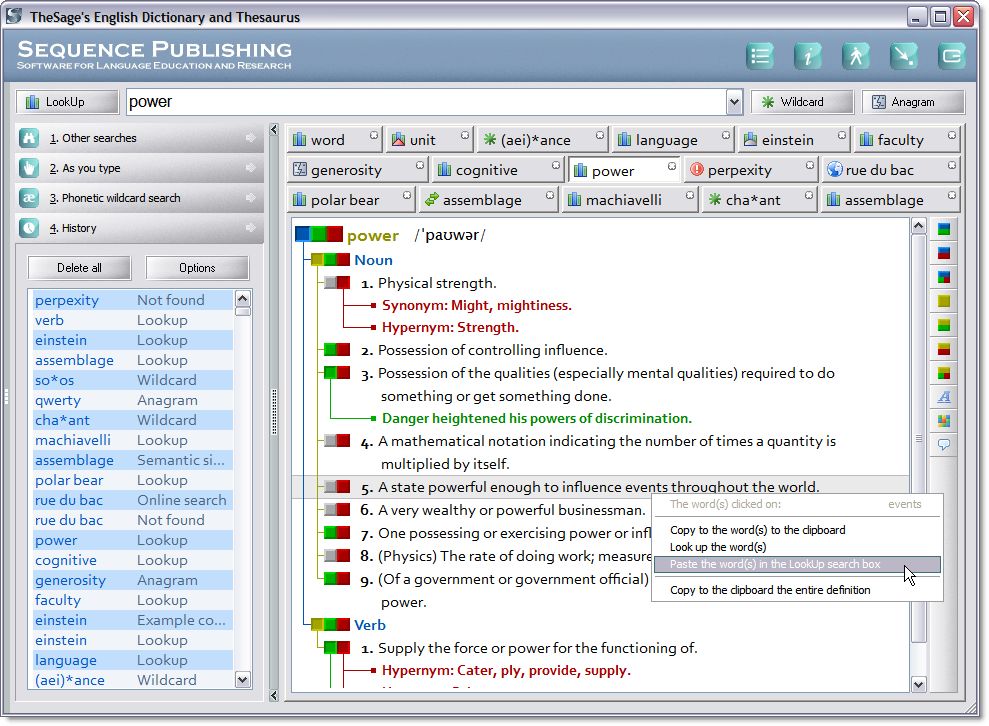Click the exit icon at top right
Screen dimensions: 989x726
pyautogui.click(x=952, y=56)
